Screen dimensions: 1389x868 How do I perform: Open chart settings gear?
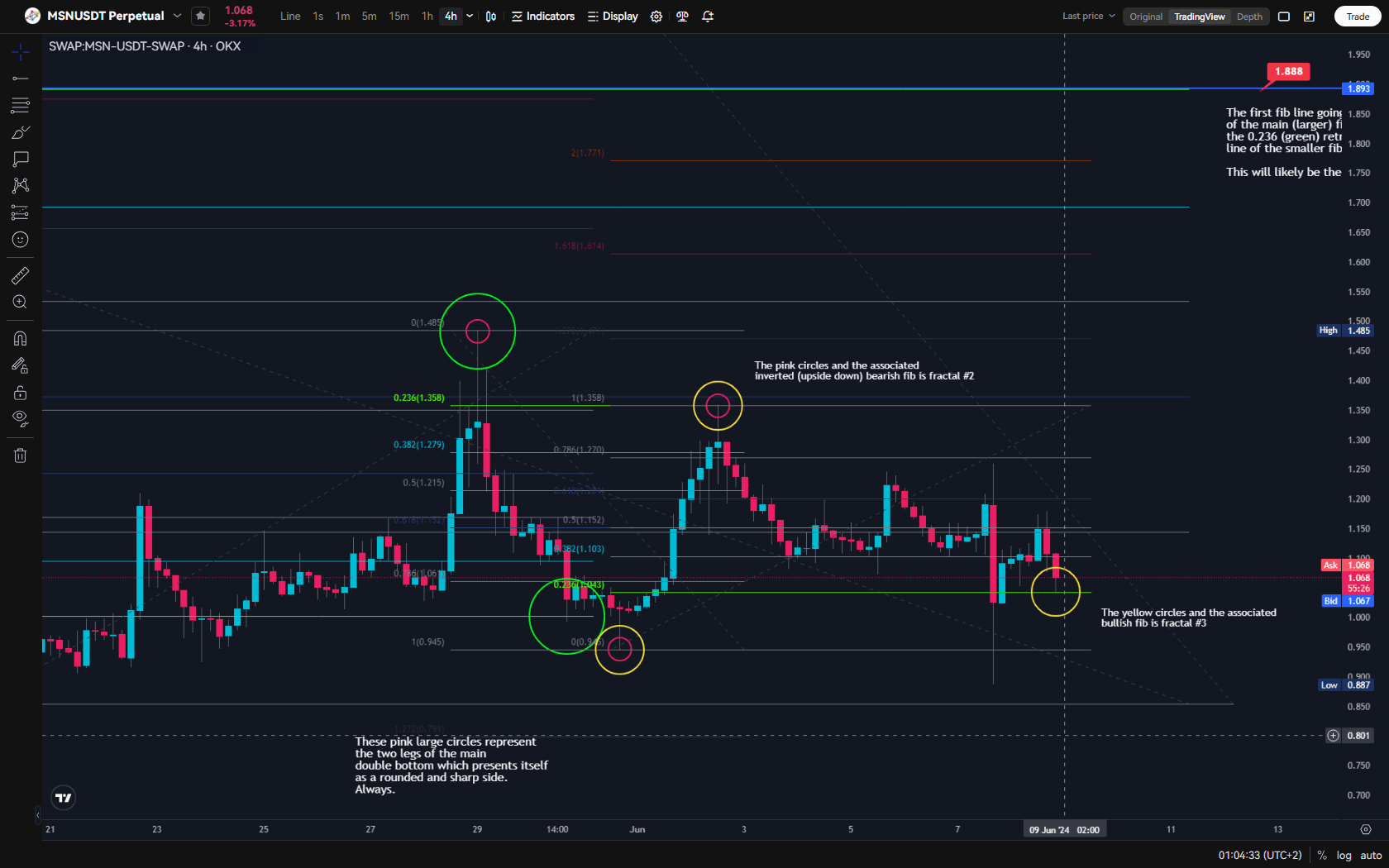(656, 17)
